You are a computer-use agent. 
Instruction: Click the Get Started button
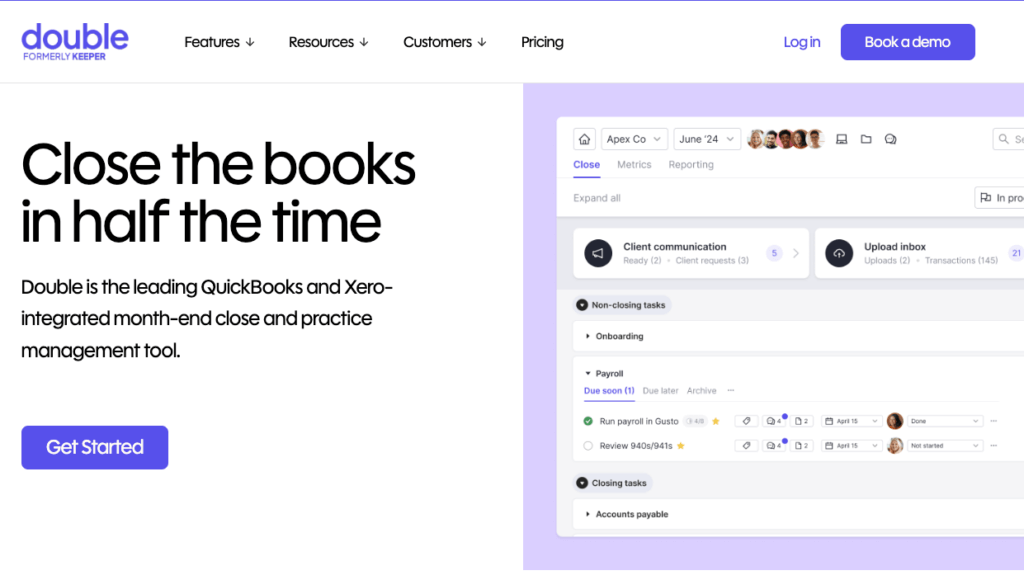(95, 447)
